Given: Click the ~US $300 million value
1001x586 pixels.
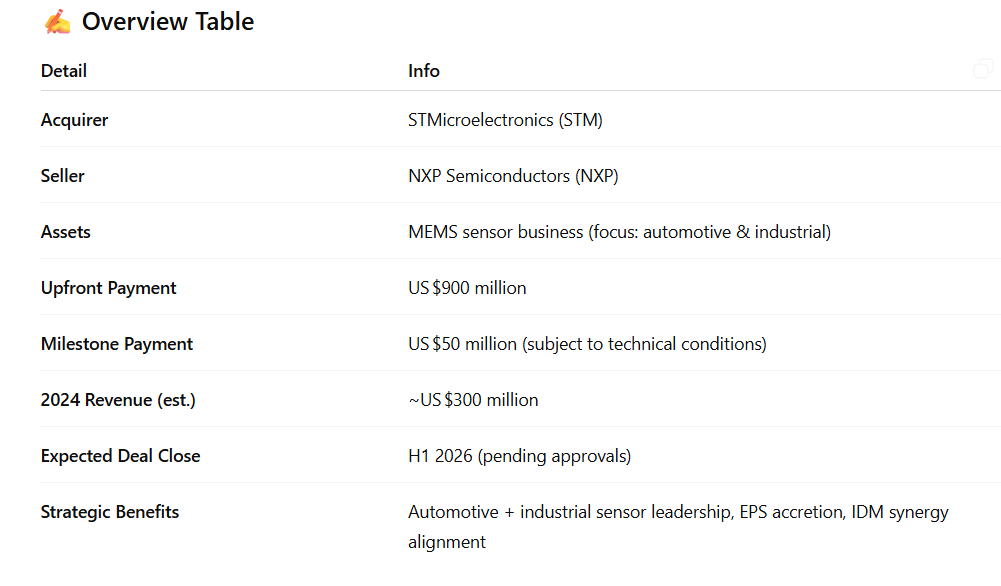Looking at the screenshot, I should pos(473,400).
